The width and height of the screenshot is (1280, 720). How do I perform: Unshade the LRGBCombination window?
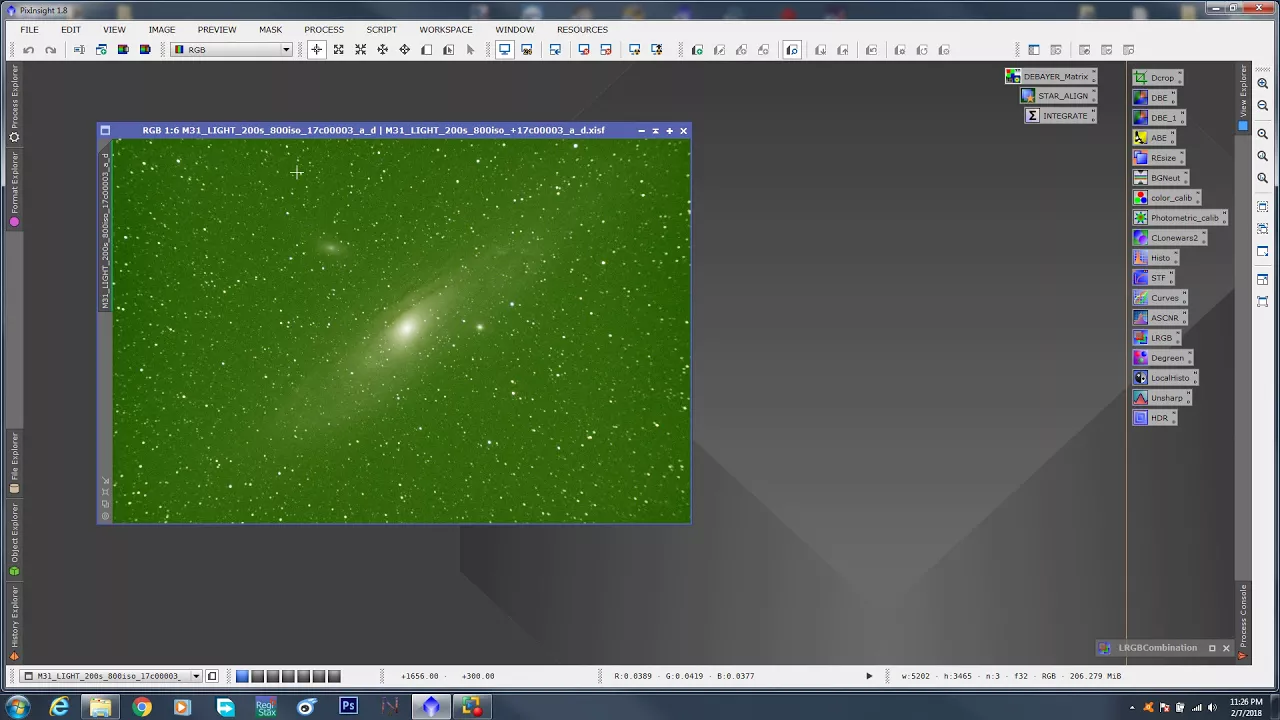tap(1211, 648)
